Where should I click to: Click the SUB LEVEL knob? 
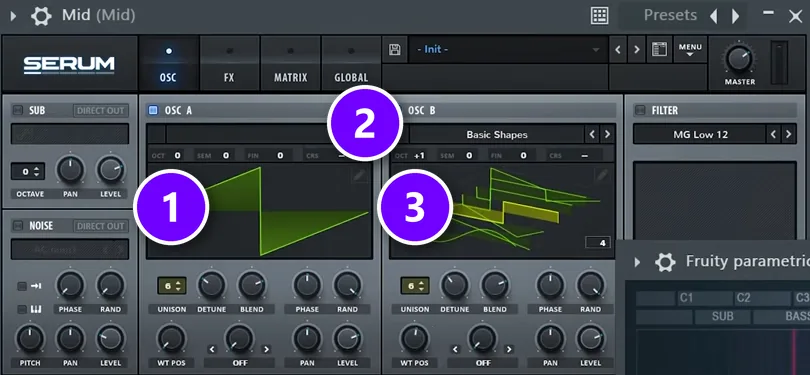tap(111, 170)
